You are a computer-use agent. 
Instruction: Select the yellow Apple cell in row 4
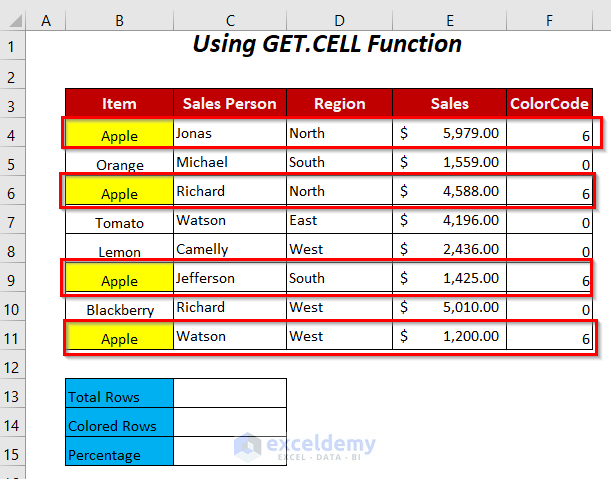[x=119, y=134]
